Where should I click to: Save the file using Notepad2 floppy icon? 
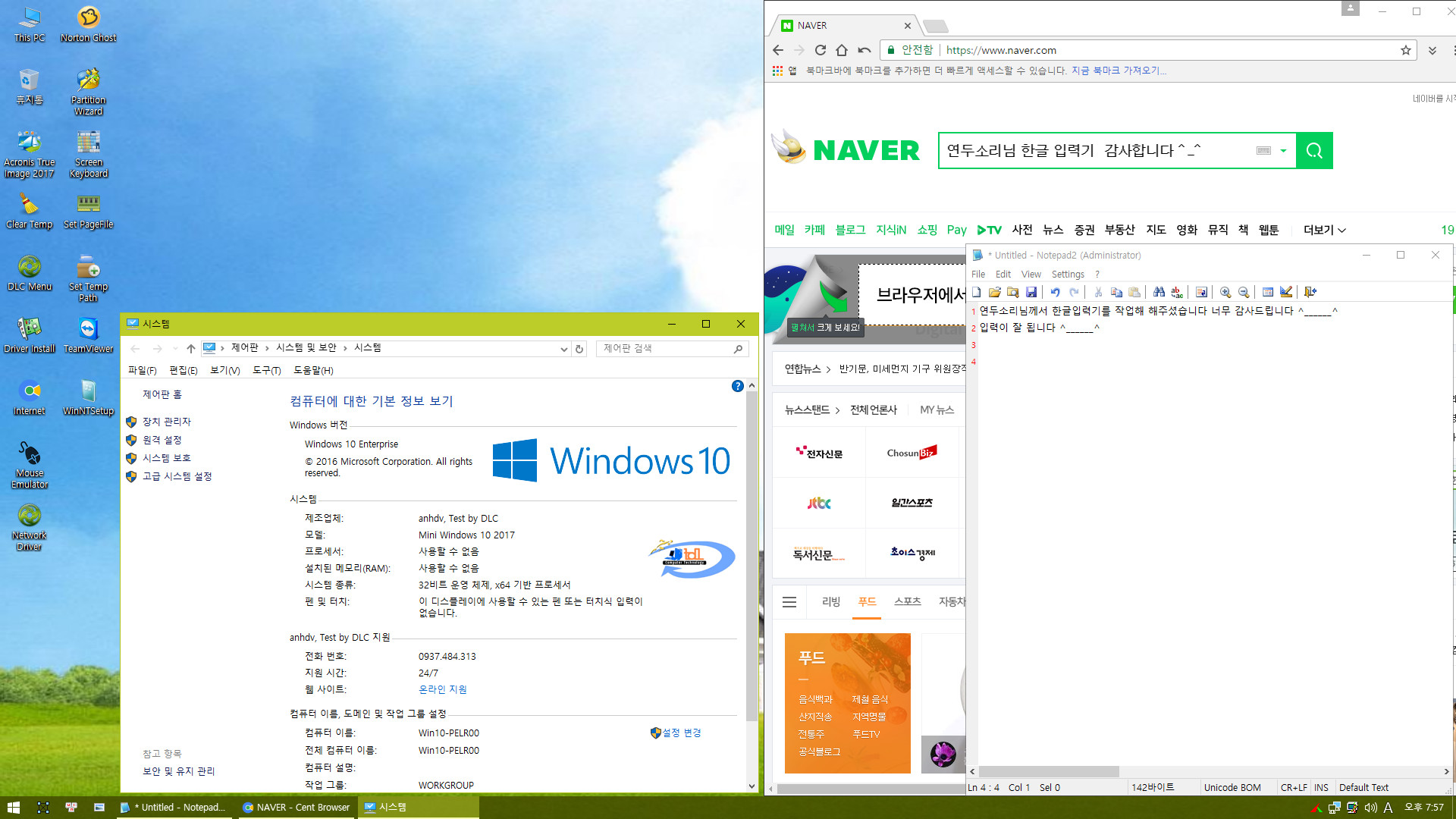coord(1031,292)
